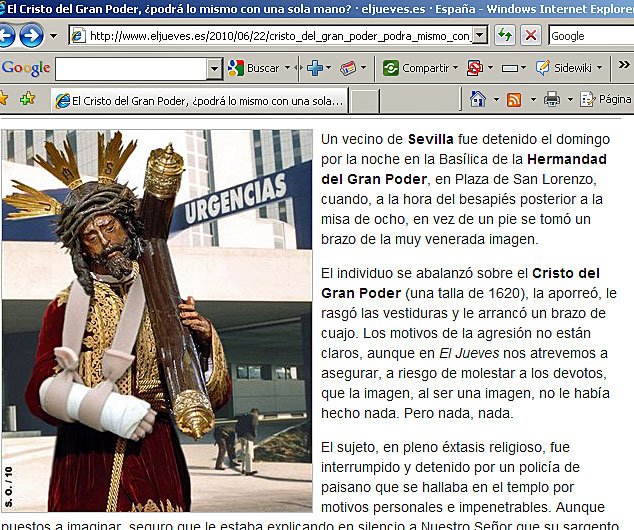Click the Google search field at top right
The width and height of the screenshot is (634, 530).
(x=590, y=35)
